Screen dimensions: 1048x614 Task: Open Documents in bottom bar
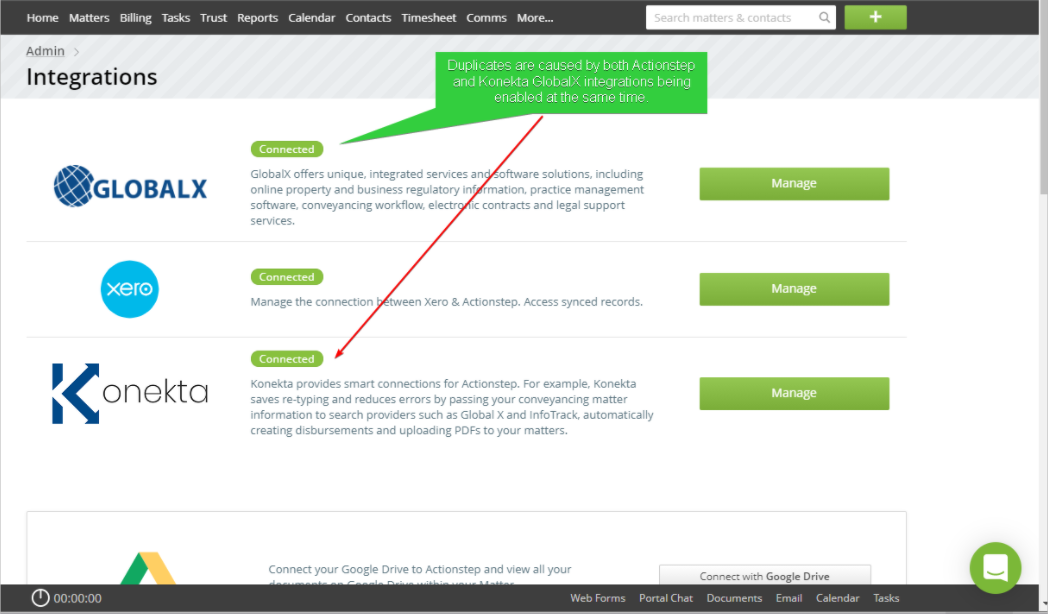coord(734,598)
